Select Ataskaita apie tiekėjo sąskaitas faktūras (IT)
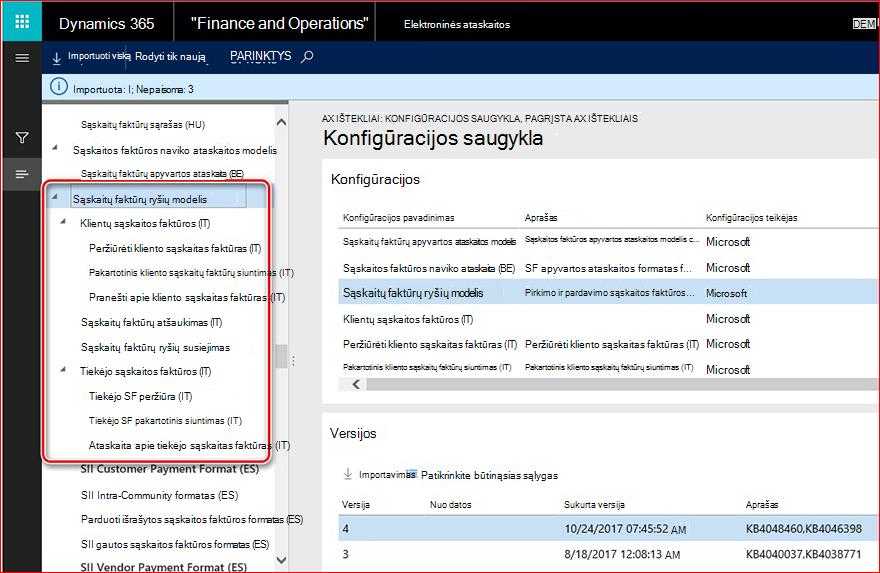This screenshot has width=880, height=573. [x=189, y=446]
